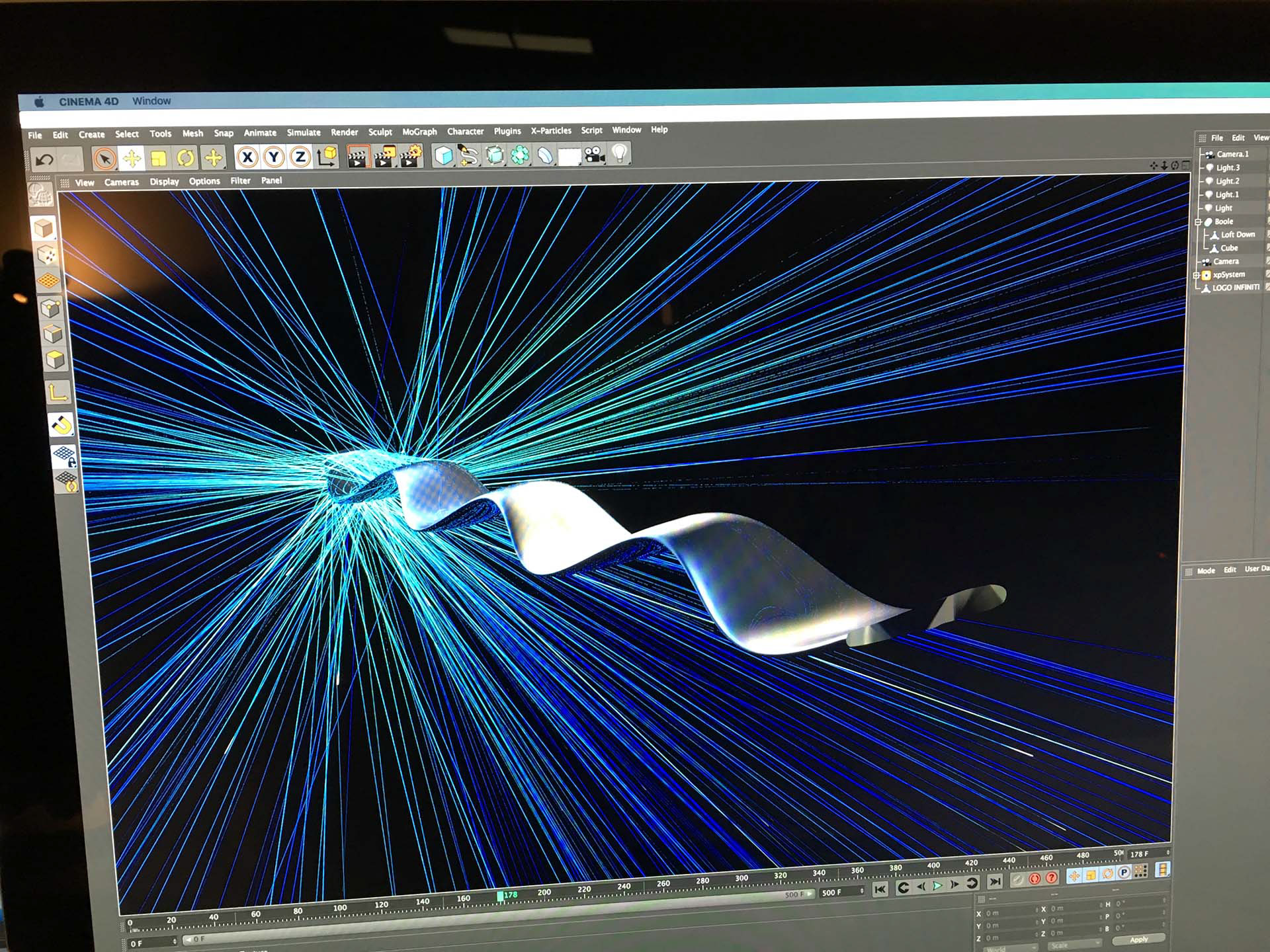Toggle Z axis lock
This screenshot has height=952, width=1270.
pos(300,157)
